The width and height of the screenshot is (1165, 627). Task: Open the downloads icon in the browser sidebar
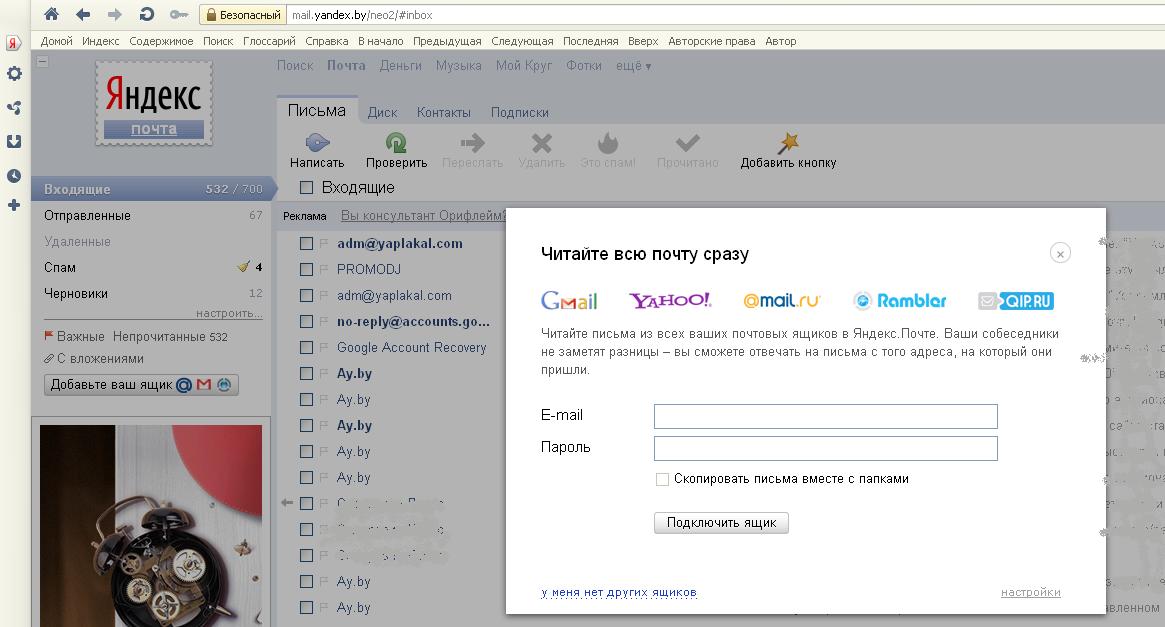pyautogui.click(x=13, y=141)
